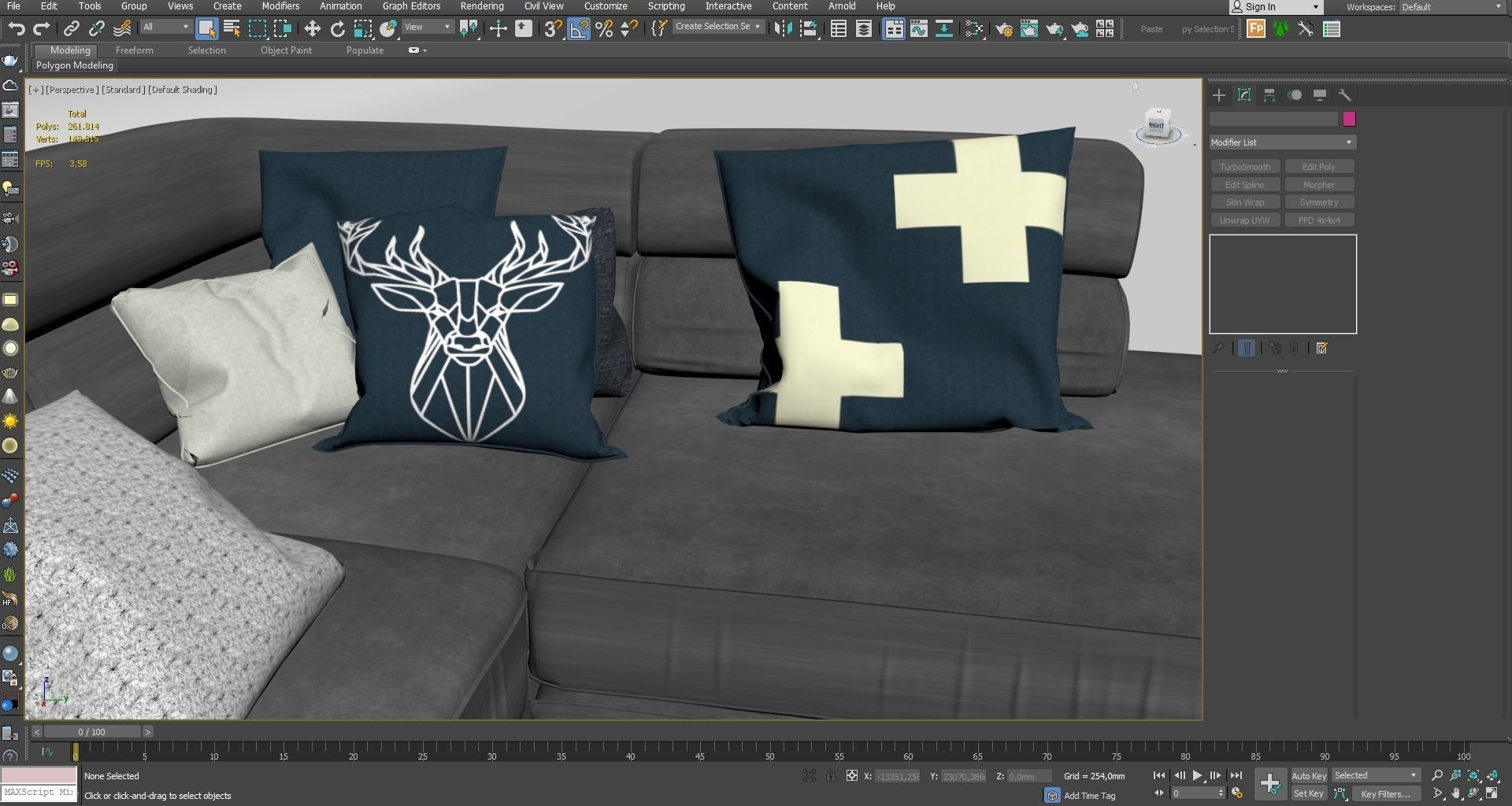The width and height of the screenshot is (1512, 806).
Task: Choose the Select and Rotate tool
Action: click(337, 29)
